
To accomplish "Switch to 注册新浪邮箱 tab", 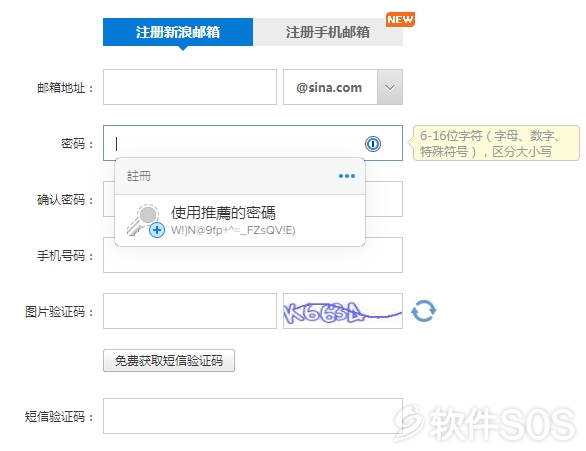I will click(x=178, y=32).
